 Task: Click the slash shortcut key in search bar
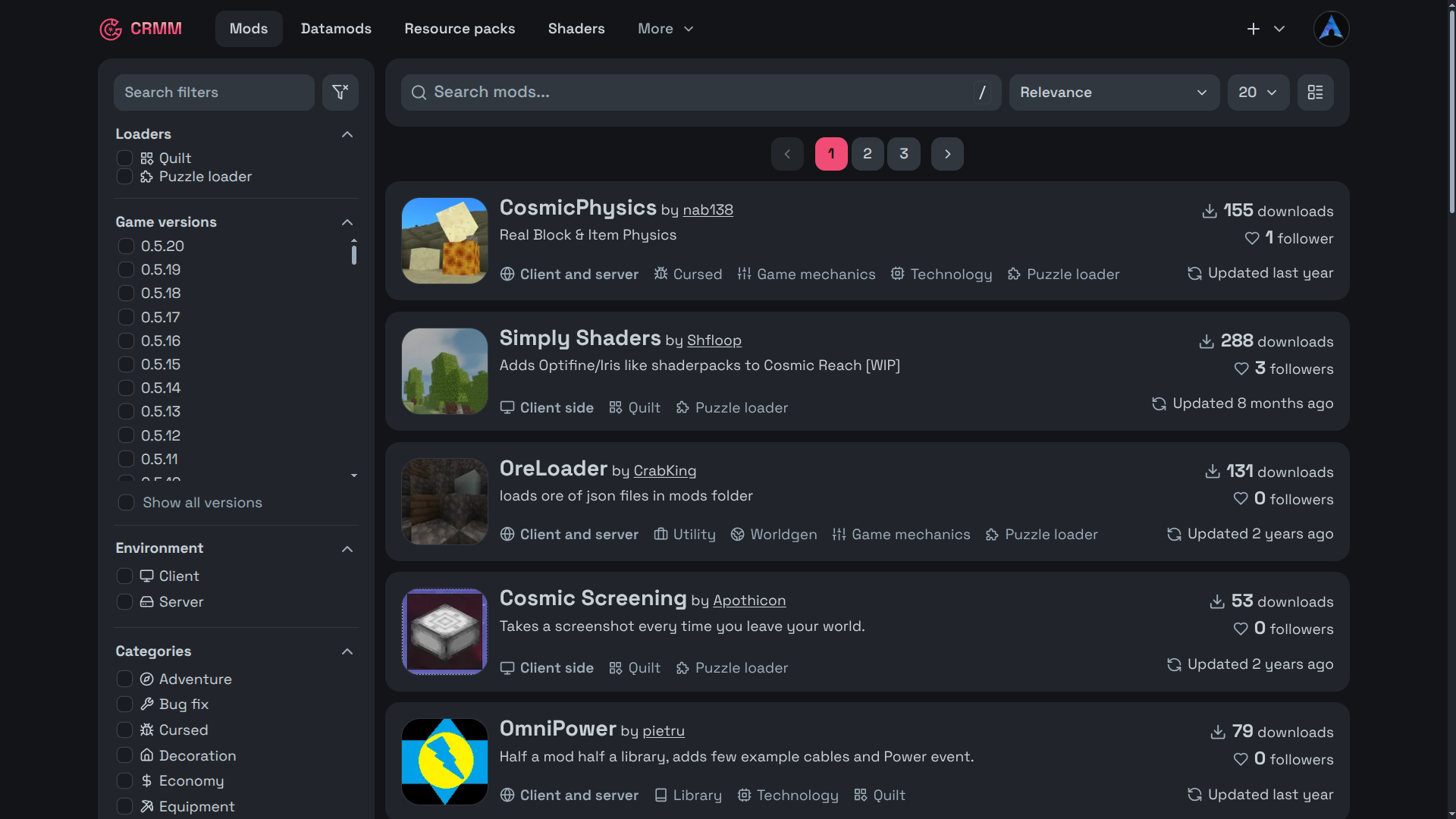click(x=982, y=93)
